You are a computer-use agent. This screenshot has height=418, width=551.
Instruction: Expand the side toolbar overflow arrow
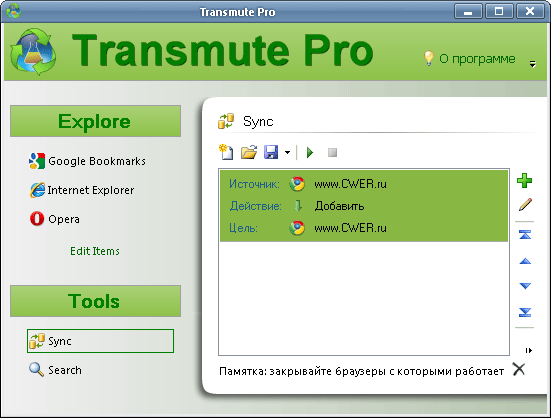[529, 350]
